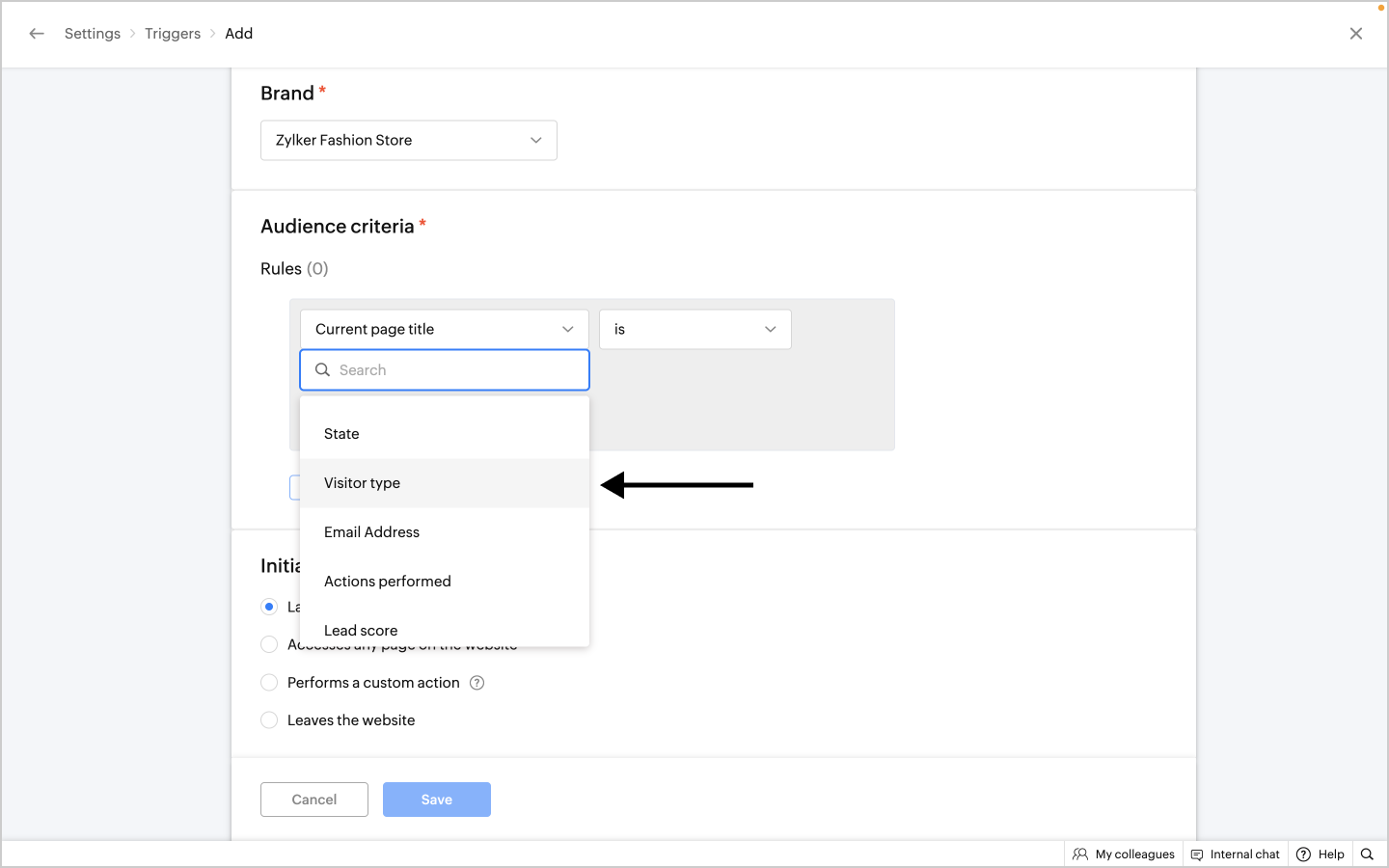Screen dimensions: 1389x868
Task: Click the Save button
Action: pos(437,800)
